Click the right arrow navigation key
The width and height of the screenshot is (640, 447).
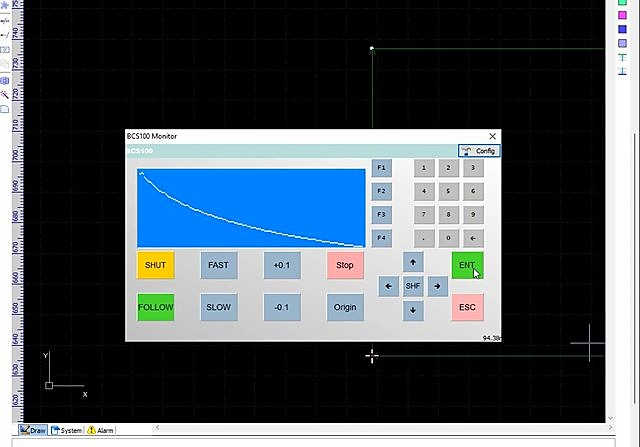click(x=438, y=286)
